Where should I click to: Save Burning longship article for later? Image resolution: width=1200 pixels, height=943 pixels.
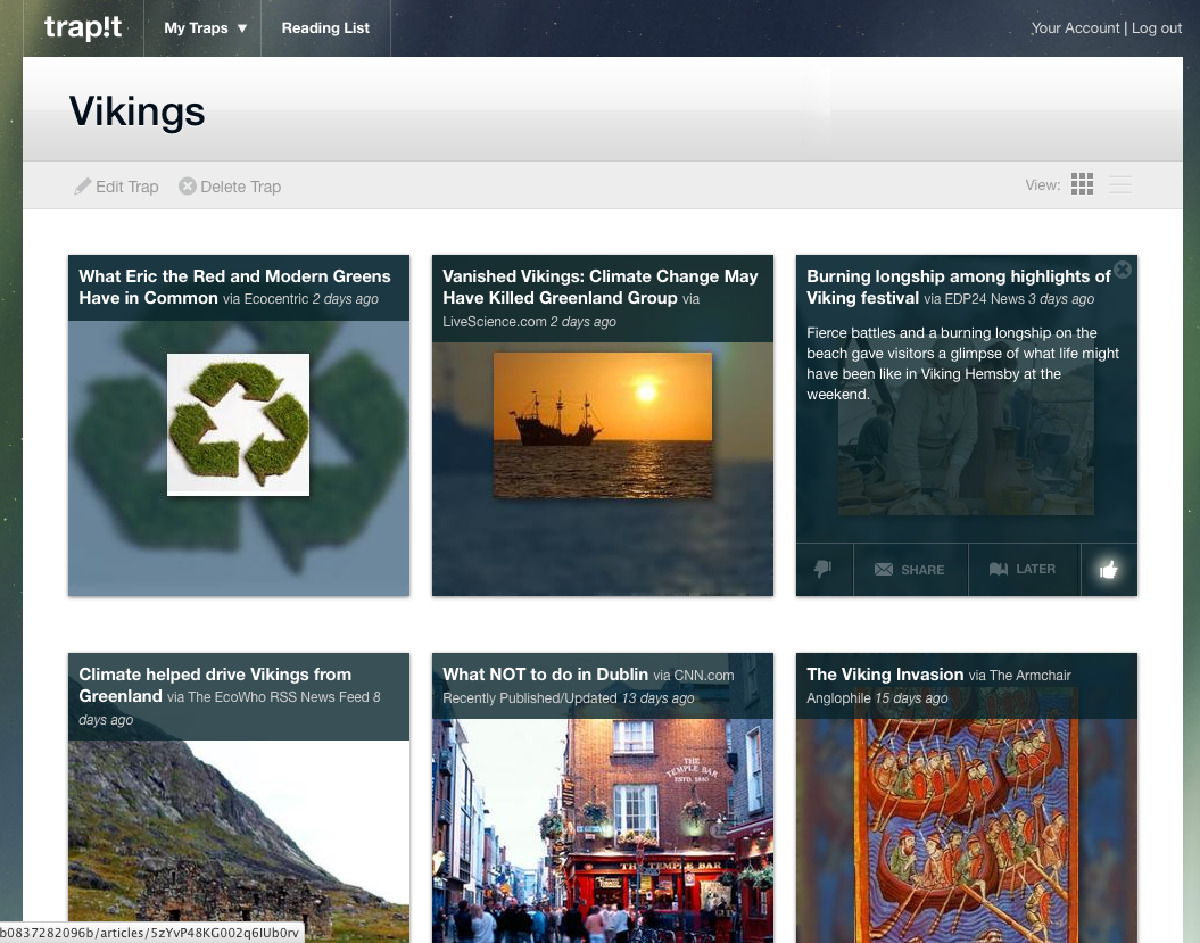1023,569
